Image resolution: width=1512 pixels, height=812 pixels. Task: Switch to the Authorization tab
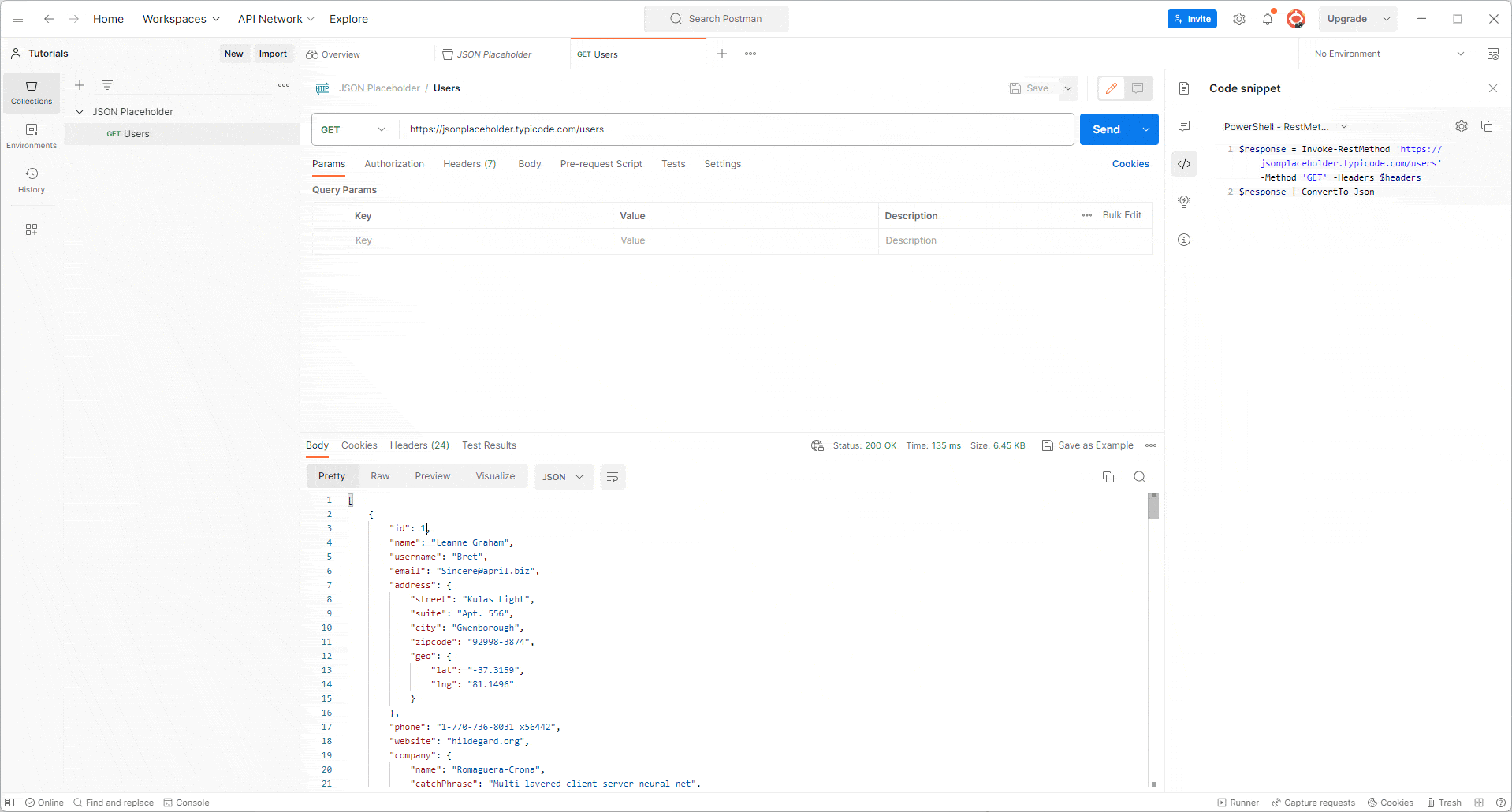(394, 164)
